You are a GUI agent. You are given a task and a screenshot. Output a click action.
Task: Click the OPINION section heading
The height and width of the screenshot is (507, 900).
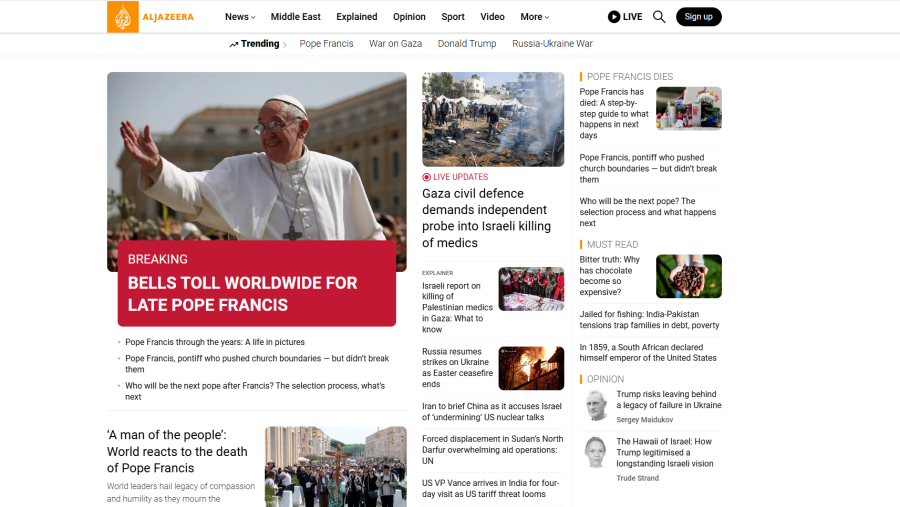[x=605, y=379]
